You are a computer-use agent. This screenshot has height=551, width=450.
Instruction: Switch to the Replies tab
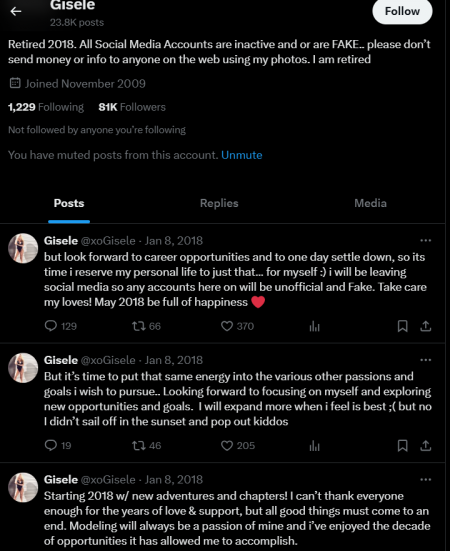coord(219,203)
